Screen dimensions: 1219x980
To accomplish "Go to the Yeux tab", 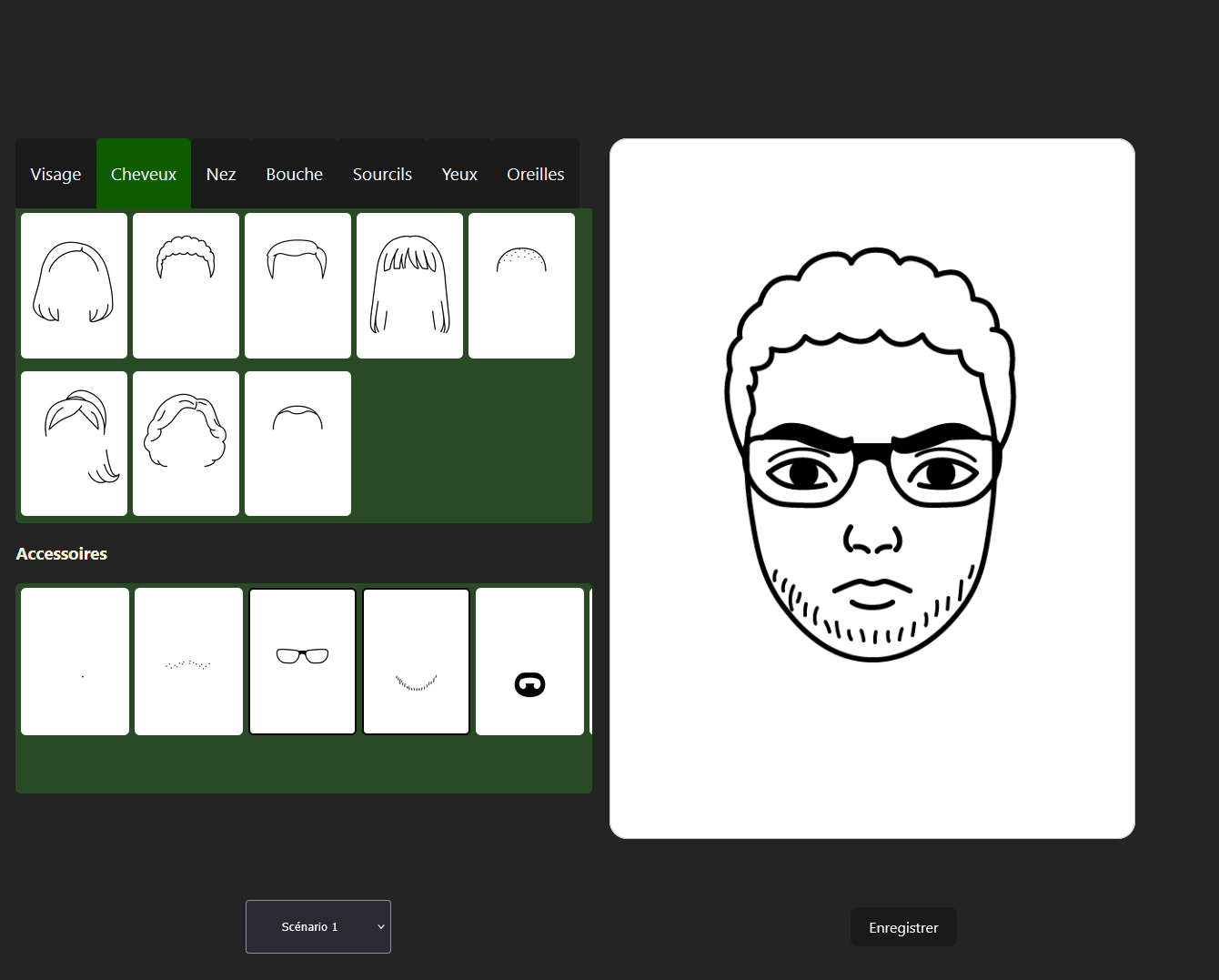I will 459,174.
